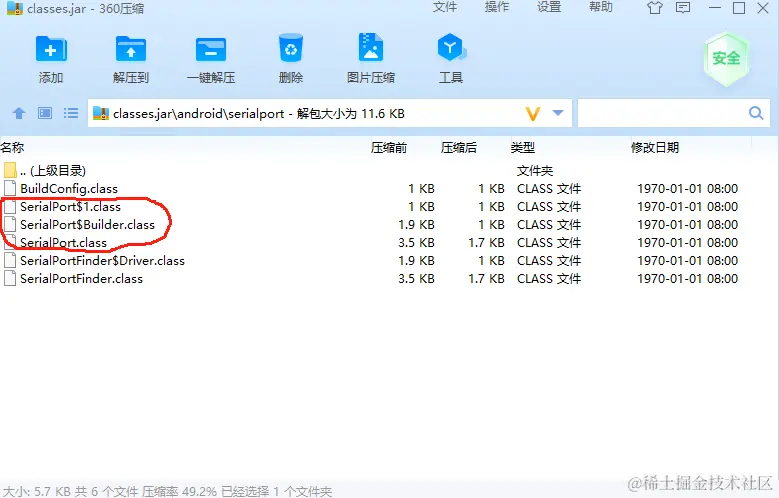
Task: Click the 解压到 (Extract to) icon
Action: click(131, 49)
